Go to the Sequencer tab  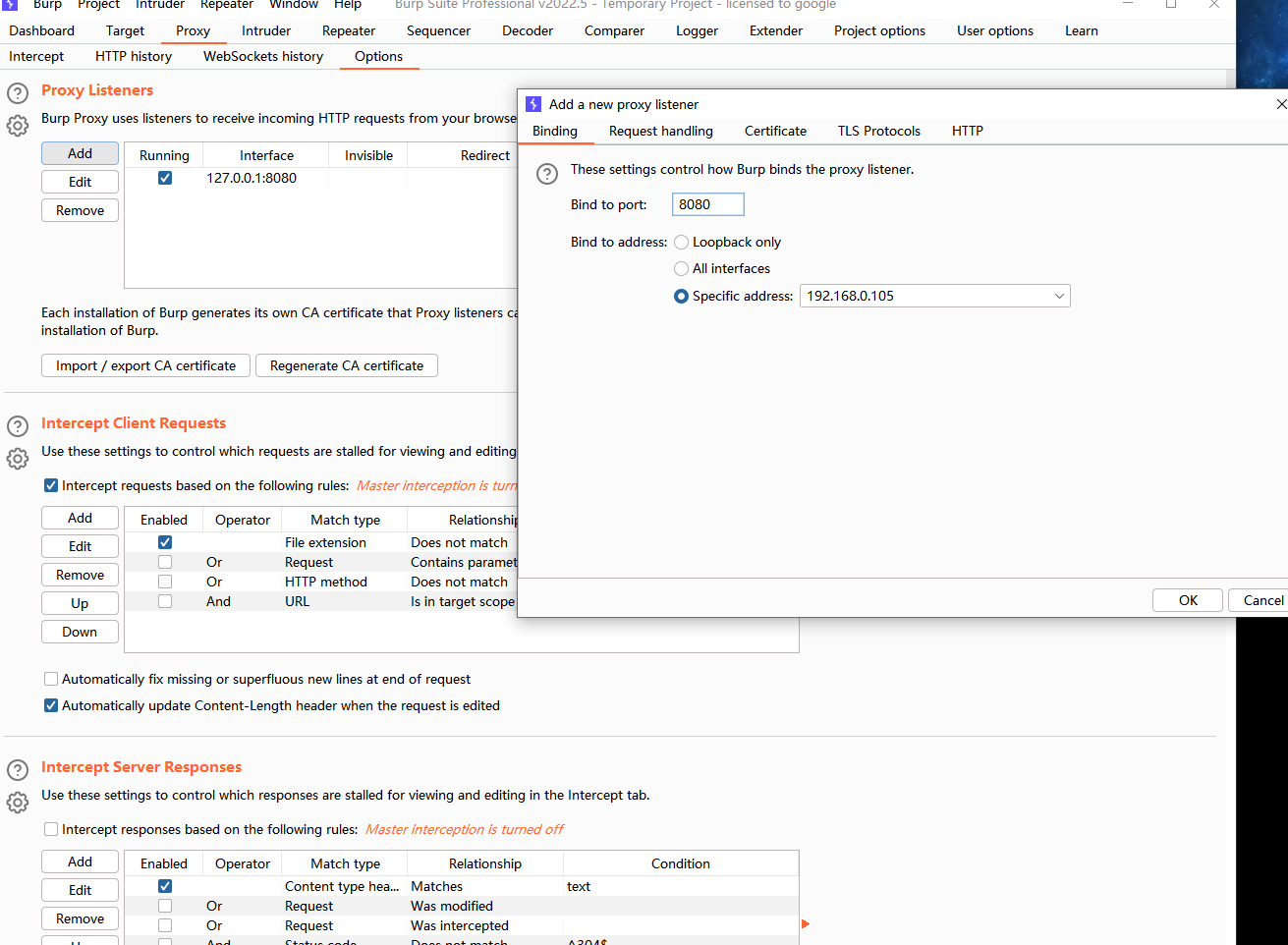[x=439, y=30]
